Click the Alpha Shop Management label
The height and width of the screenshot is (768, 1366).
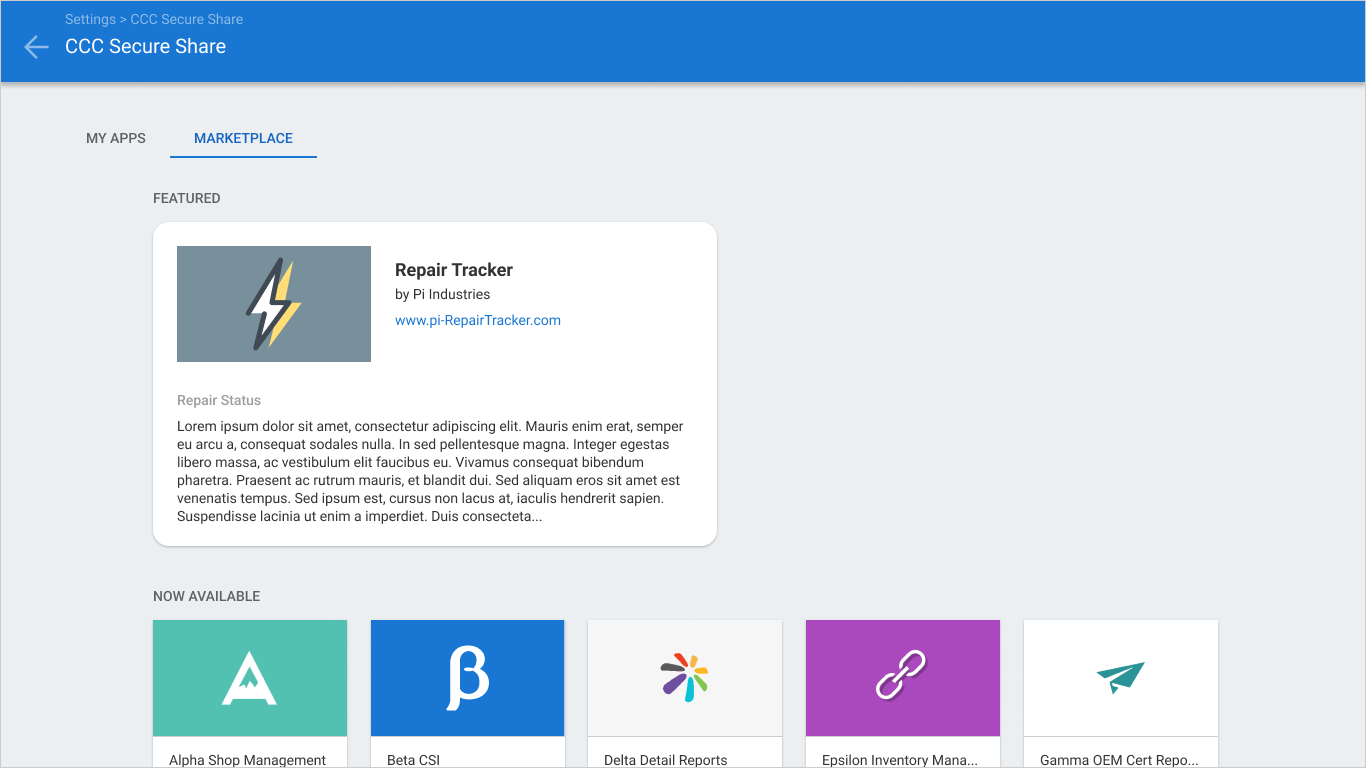pyautogui.click(x=248, y=760)
